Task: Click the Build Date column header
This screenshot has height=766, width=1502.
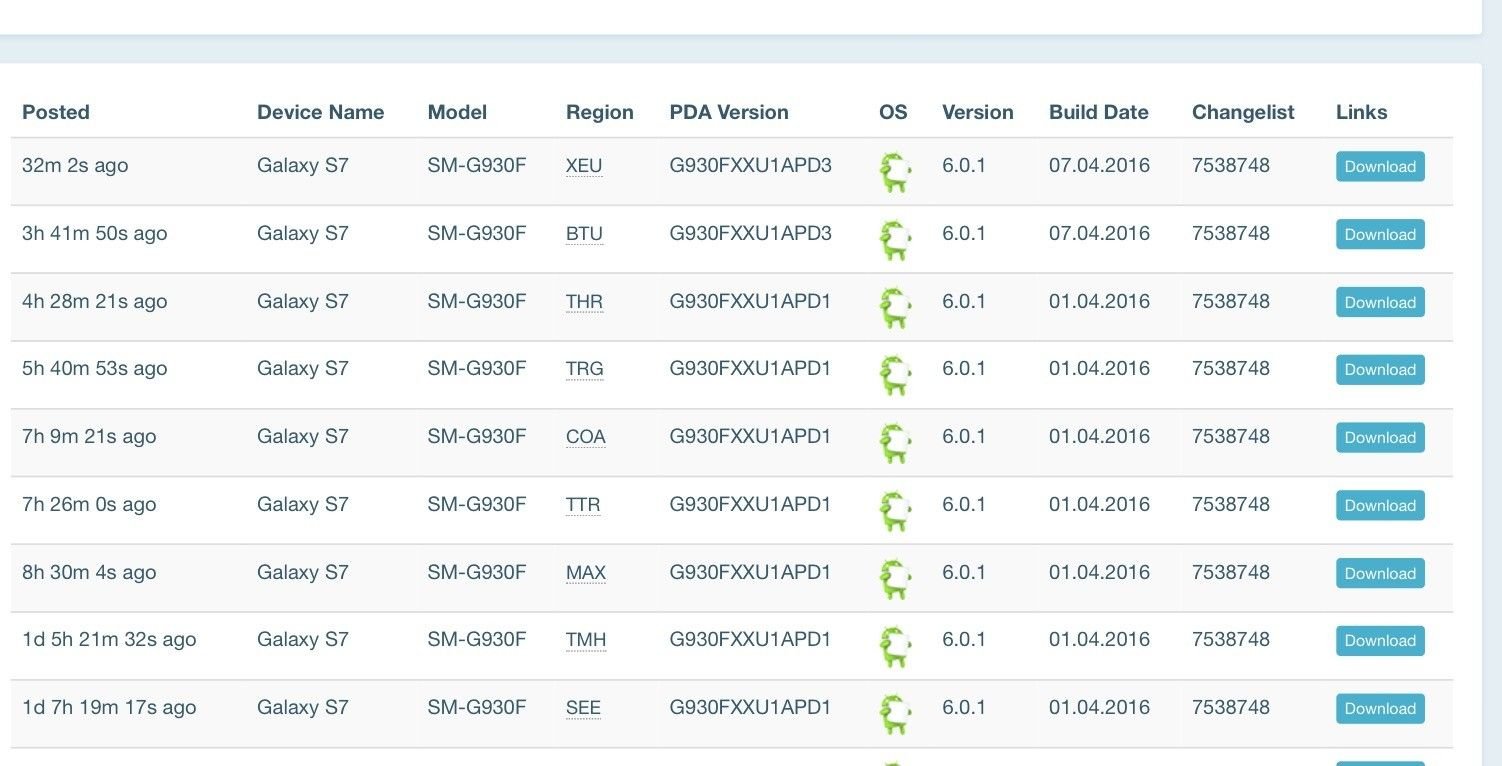Action: pyautogui.click(x=1099, y=112)
